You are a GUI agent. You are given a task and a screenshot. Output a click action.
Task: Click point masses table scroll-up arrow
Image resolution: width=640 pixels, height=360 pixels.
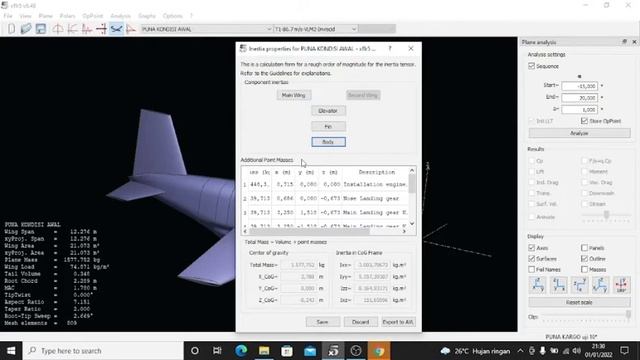tap(412, 171)
